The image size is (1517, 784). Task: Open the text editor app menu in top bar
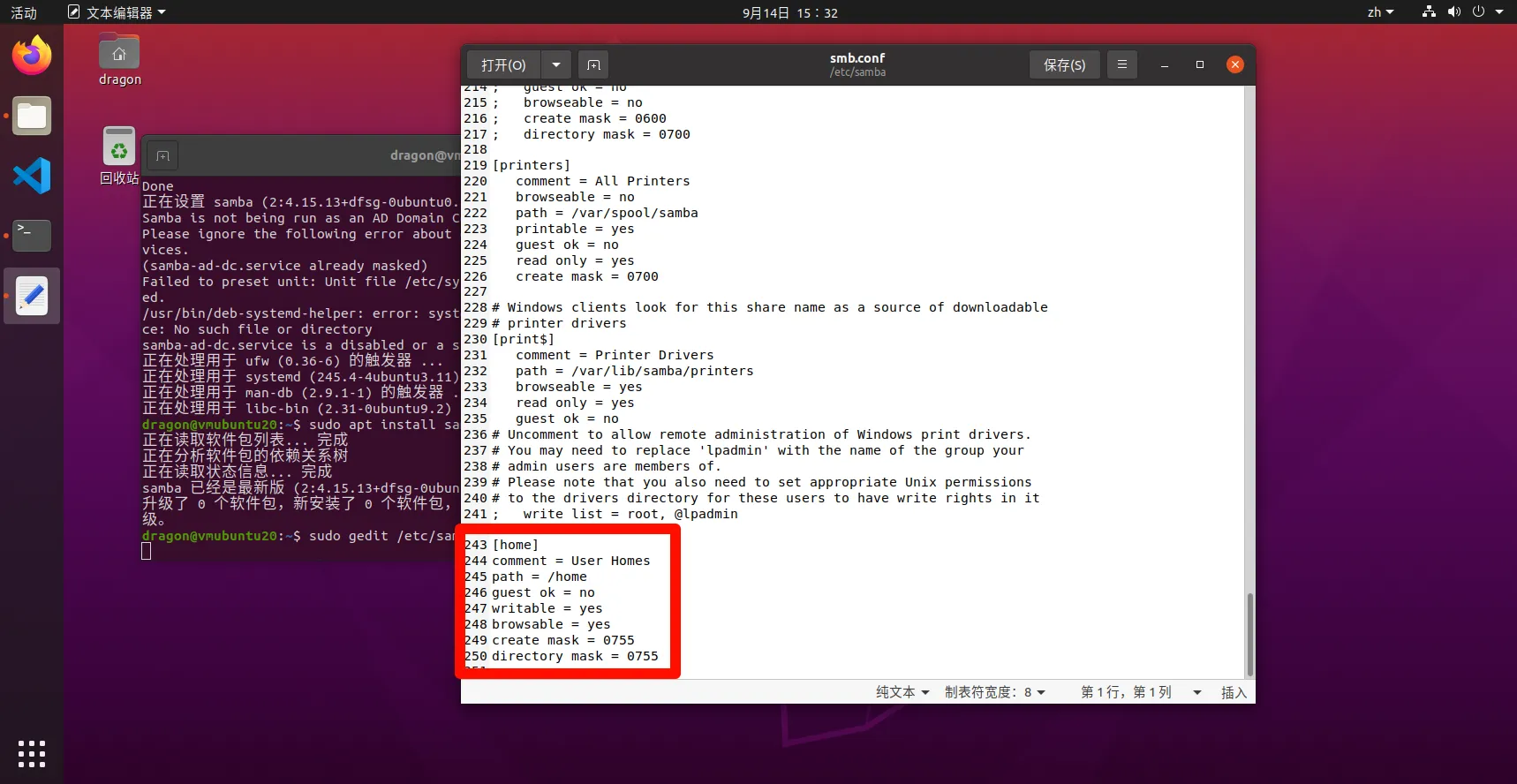click(x=117, y=12)
